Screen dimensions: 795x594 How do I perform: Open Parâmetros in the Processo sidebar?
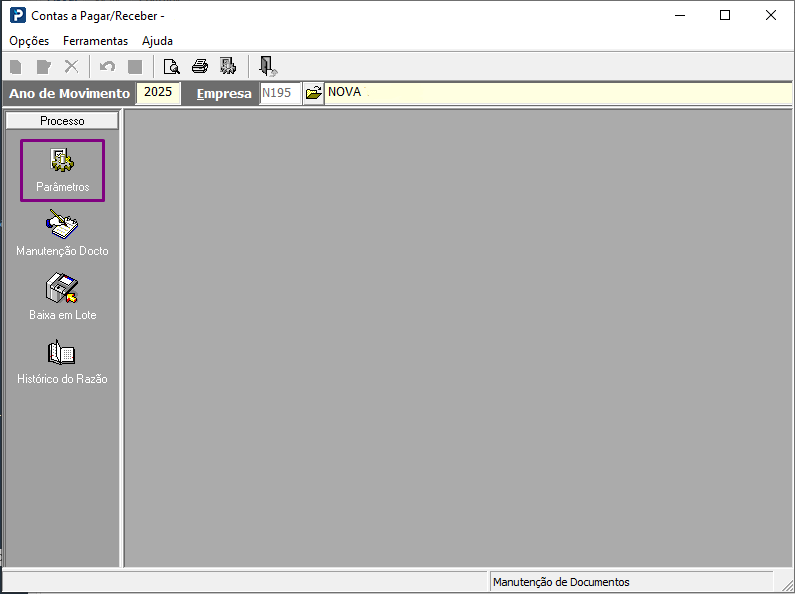[x=62, y=170]
